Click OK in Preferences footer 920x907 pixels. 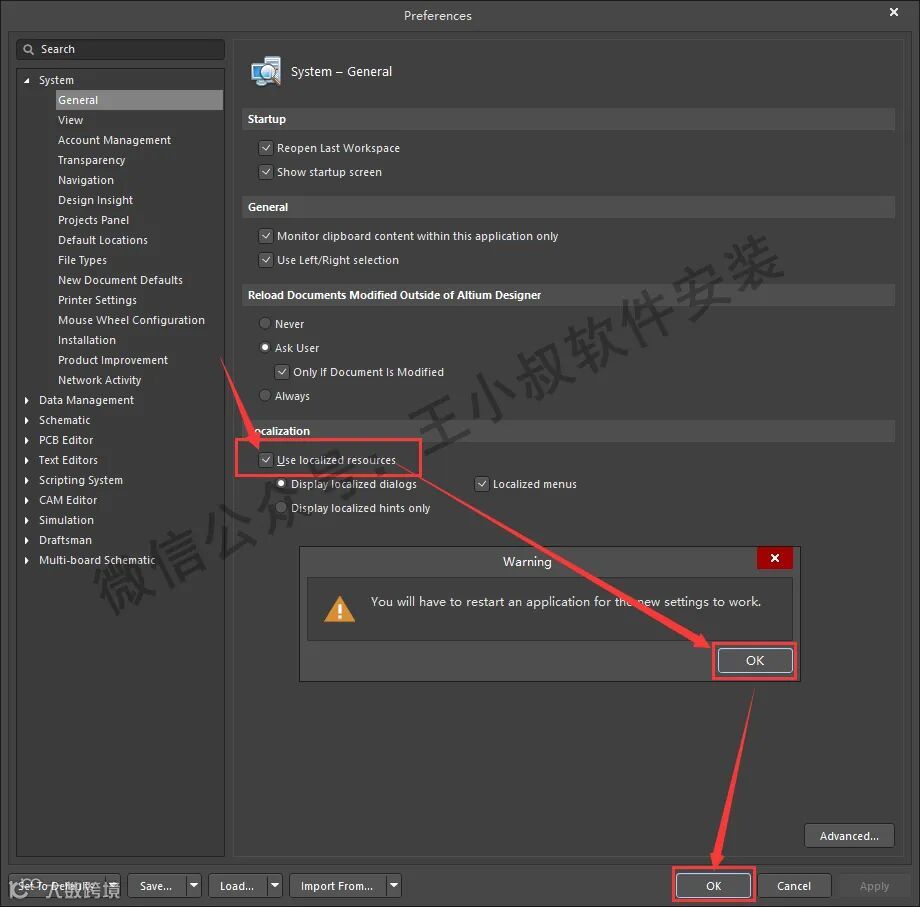(x=713, y=885)
